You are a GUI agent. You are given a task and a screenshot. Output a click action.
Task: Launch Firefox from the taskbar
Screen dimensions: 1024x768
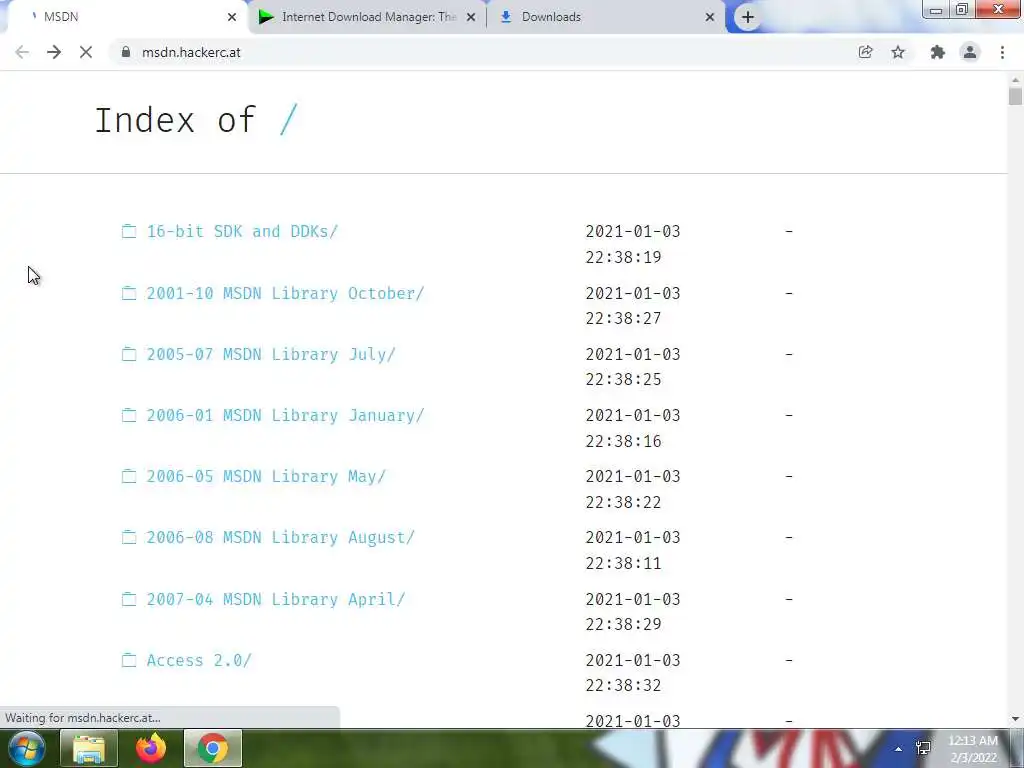151,748
